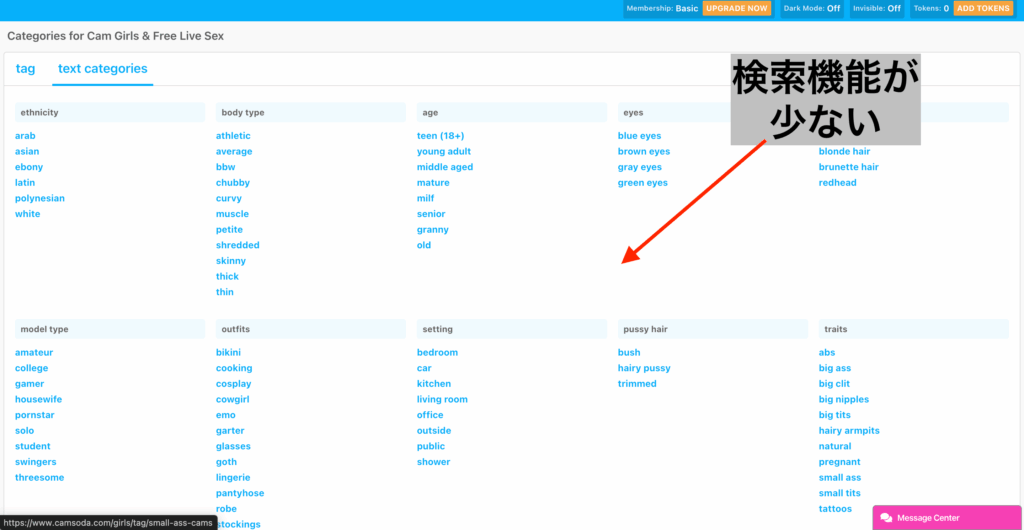Select the text categories tab
Viewport: 1024px width, 530px height.
click(x=102, y=69)
